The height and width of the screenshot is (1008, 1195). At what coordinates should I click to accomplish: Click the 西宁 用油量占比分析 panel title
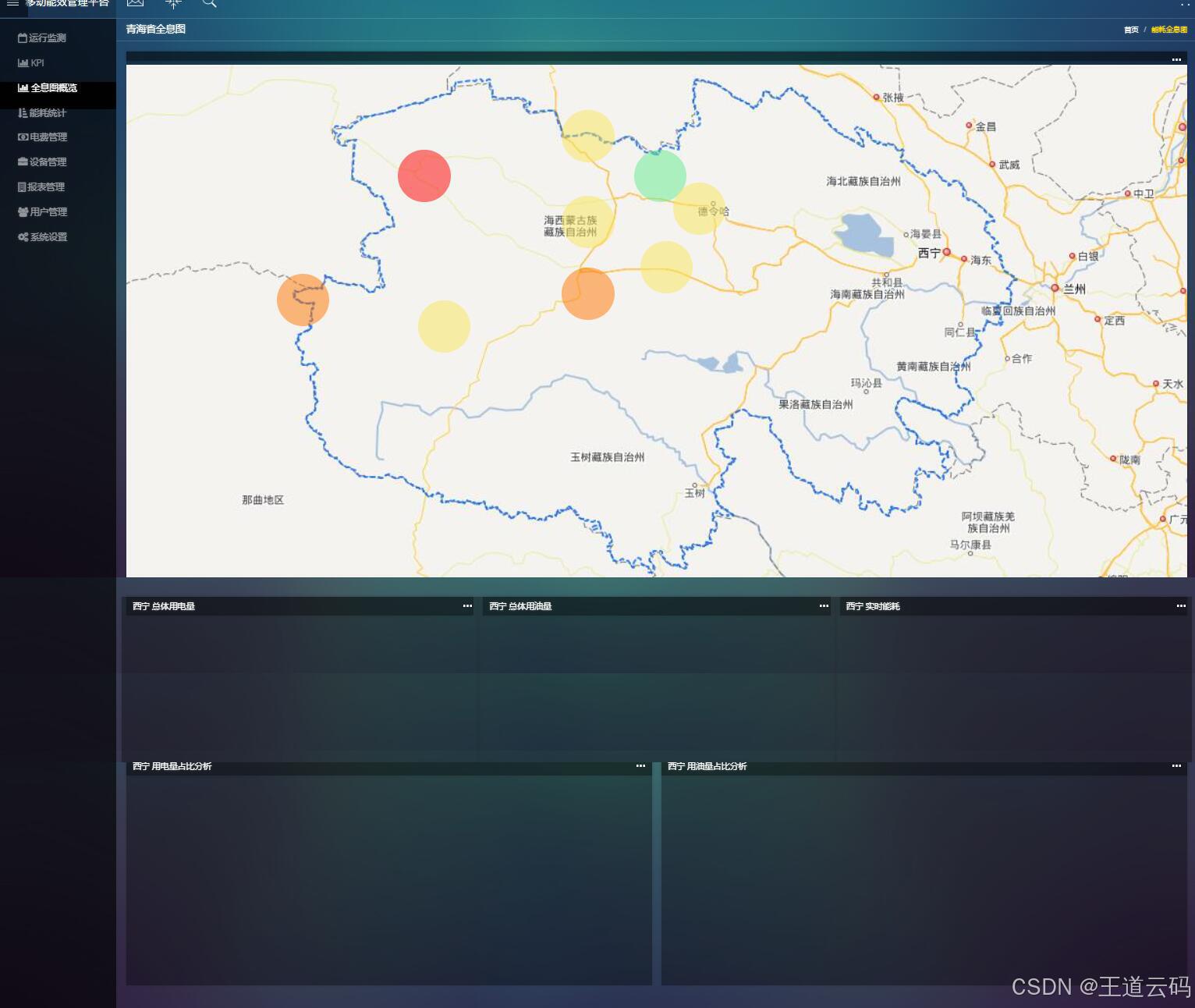click(x=707, y=766)
